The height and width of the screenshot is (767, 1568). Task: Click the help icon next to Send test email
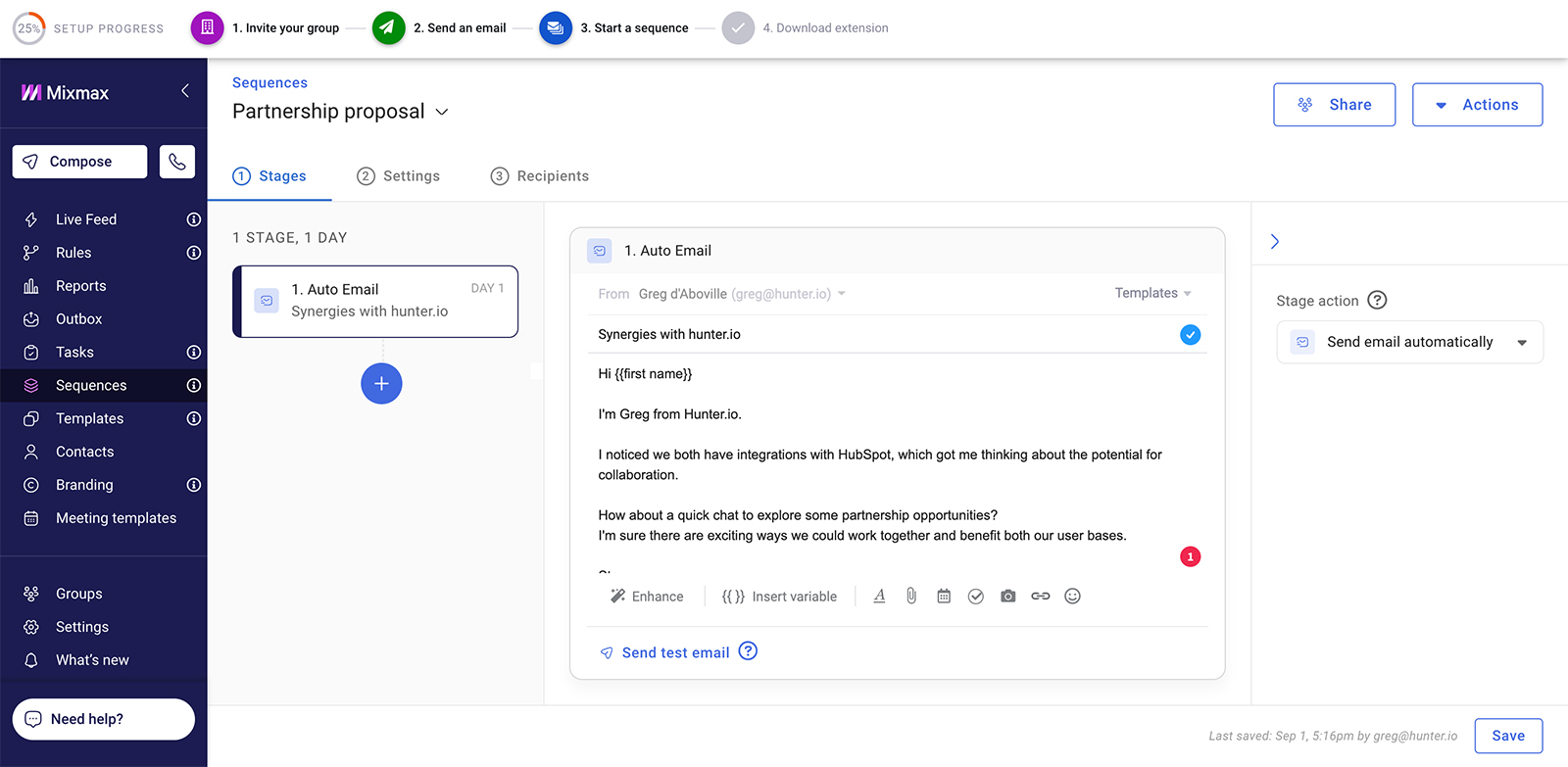click(x=748, y=651)
